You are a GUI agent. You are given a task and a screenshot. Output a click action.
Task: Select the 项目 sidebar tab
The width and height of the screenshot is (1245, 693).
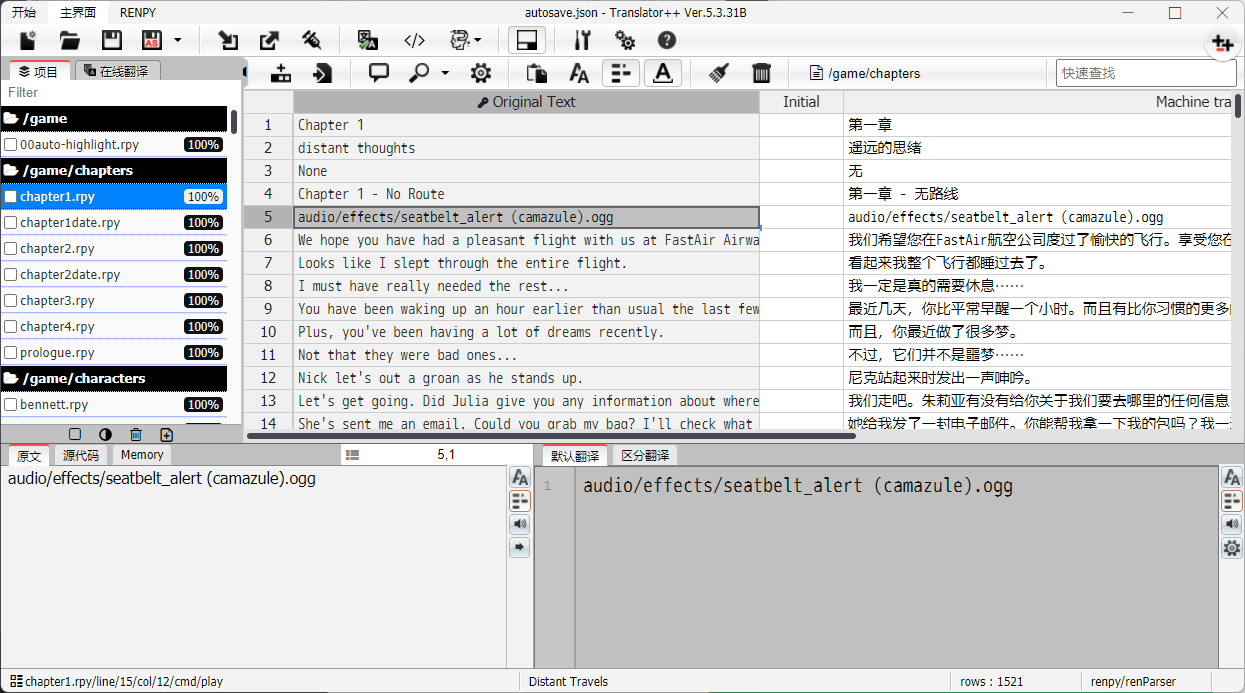point(39,71)
